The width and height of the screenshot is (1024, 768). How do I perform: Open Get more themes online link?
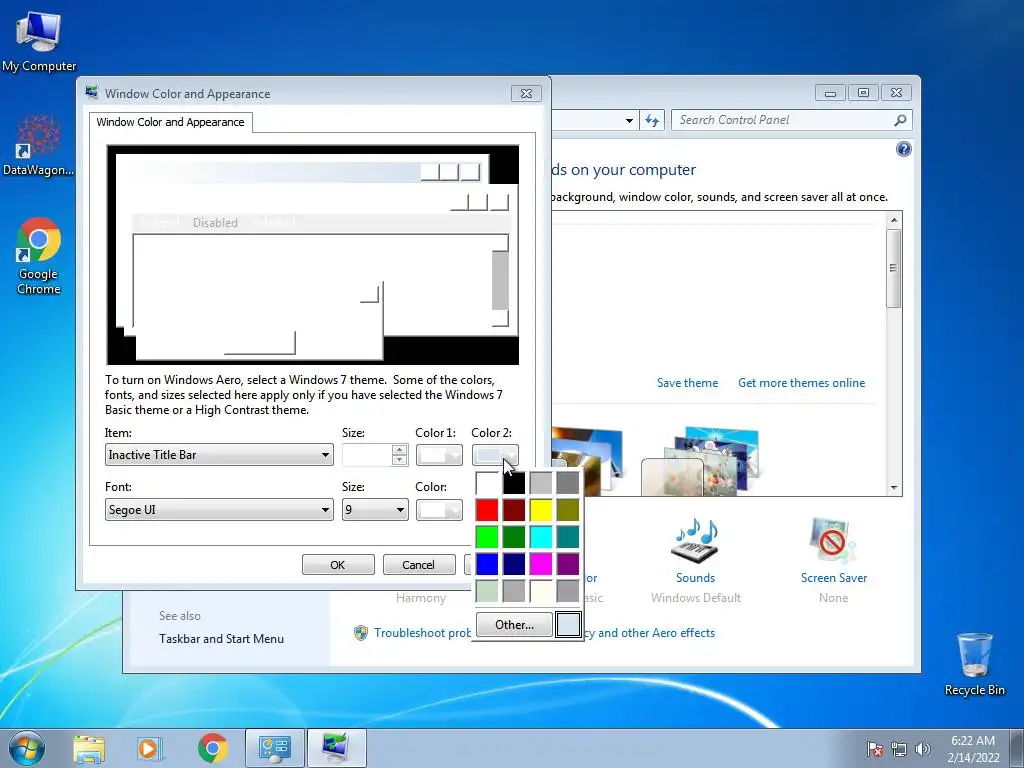pyautogui.click(x=801, y=383)
